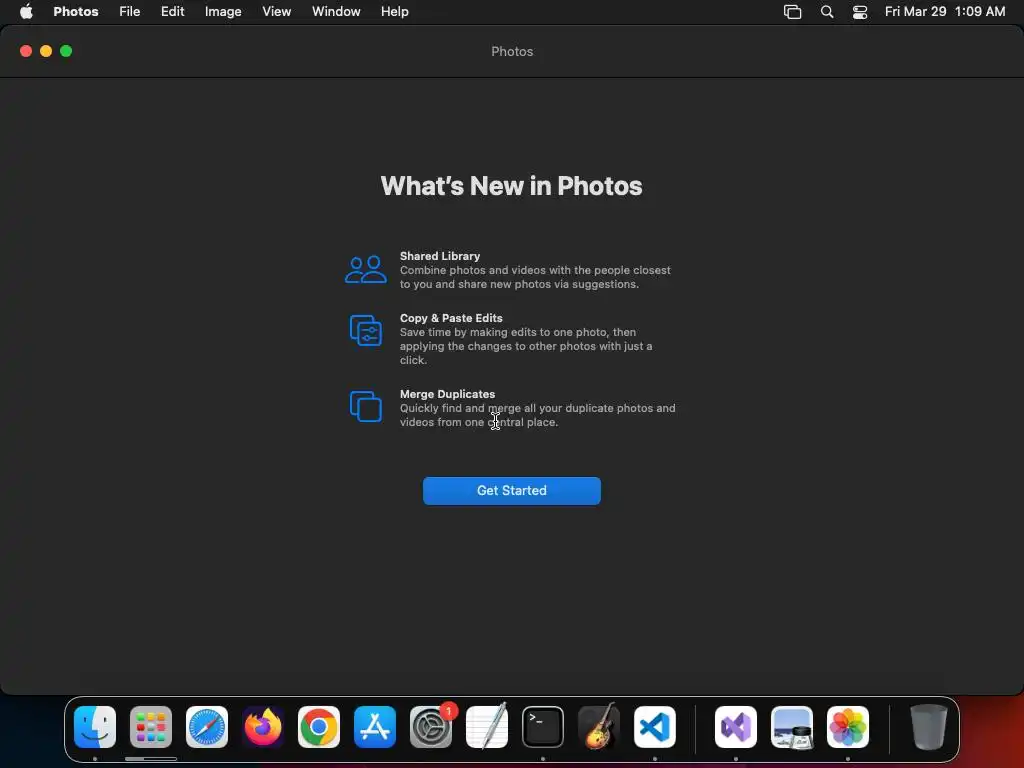1024x768 pixels.
Task: Click the Stage Manager menu bar icon
Action: coord(792,11)
